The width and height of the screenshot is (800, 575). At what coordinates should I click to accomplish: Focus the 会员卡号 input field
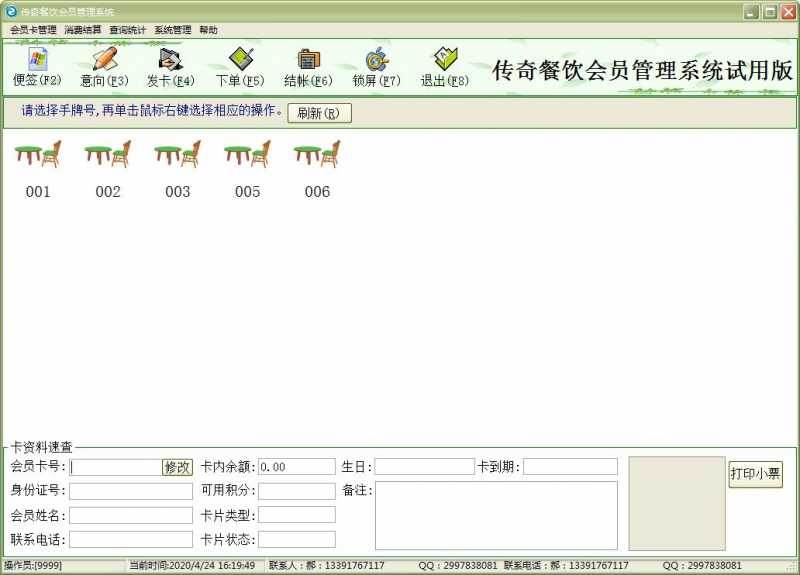coord(115,467)
